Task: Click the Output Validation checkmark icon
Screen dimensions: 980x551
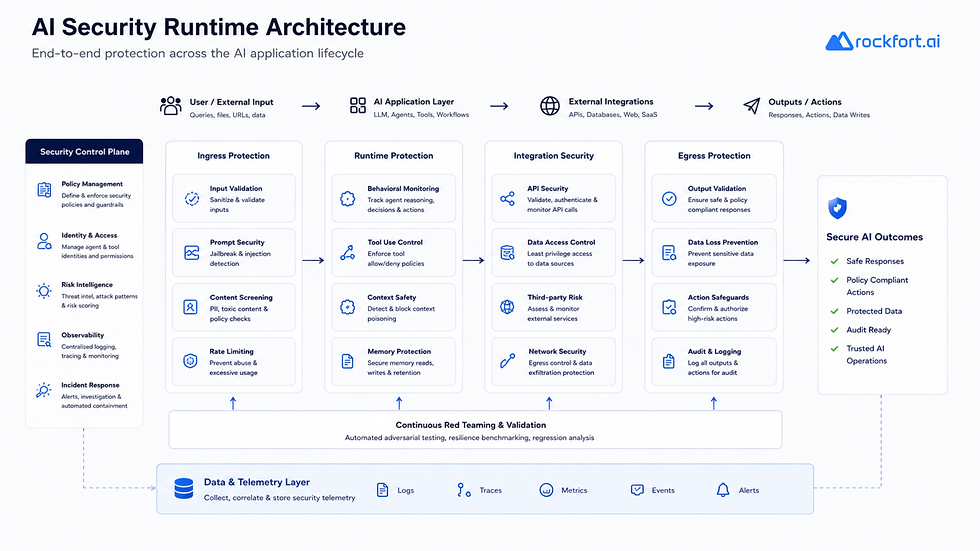Action: tap(669, 199)
